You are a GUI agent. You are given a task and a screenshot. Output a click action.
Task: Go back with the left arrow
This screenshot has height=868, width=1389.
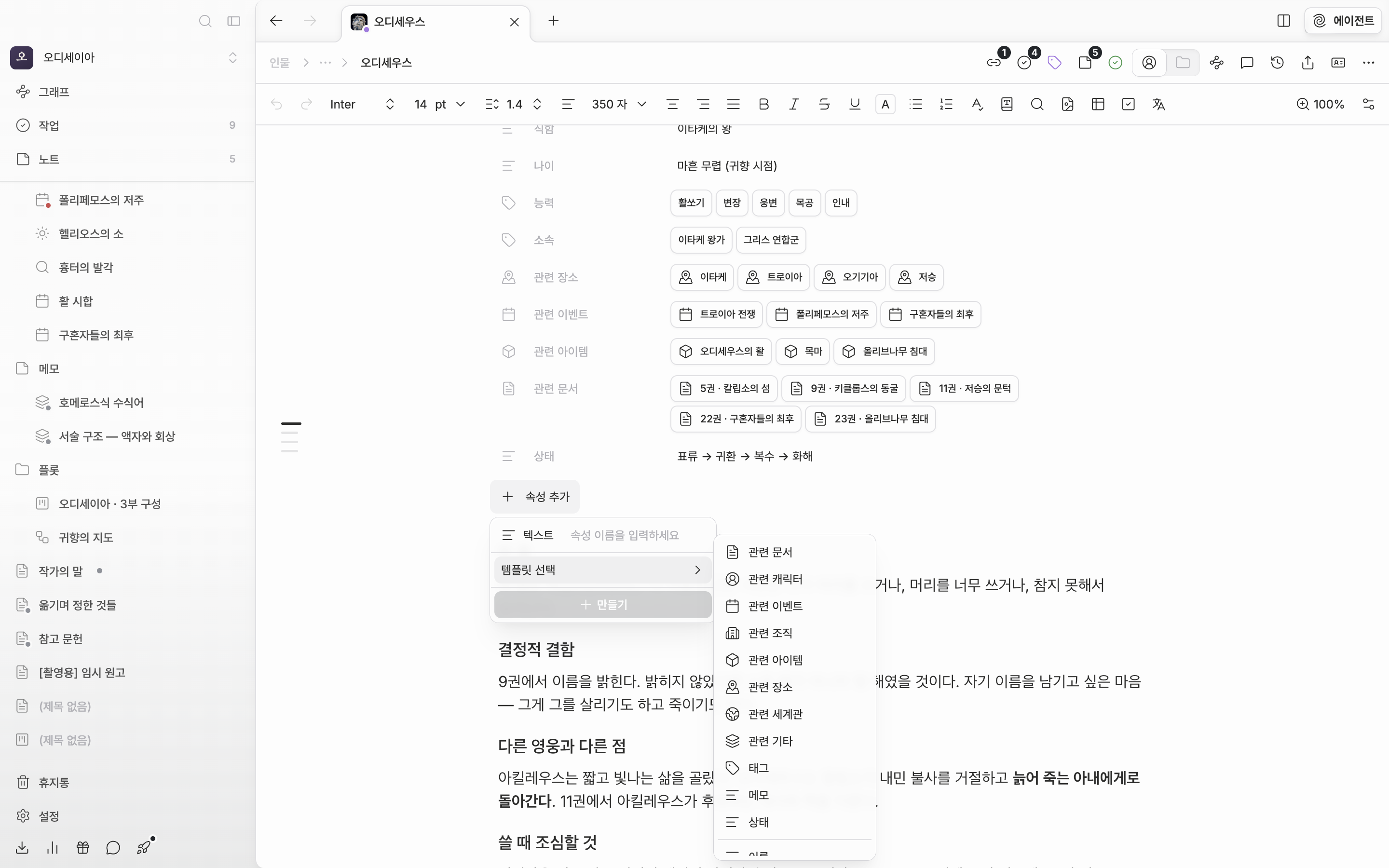(276, 21)
